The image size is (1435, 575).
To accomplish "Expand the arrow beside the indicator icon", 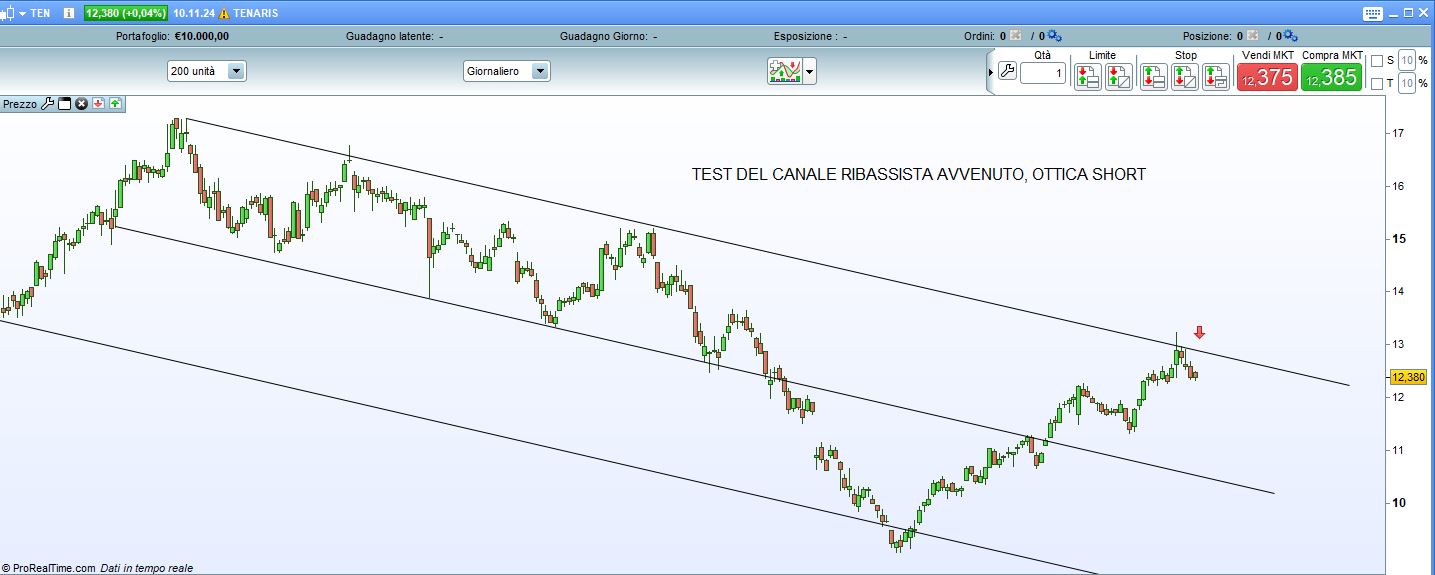I will (810, 72).
